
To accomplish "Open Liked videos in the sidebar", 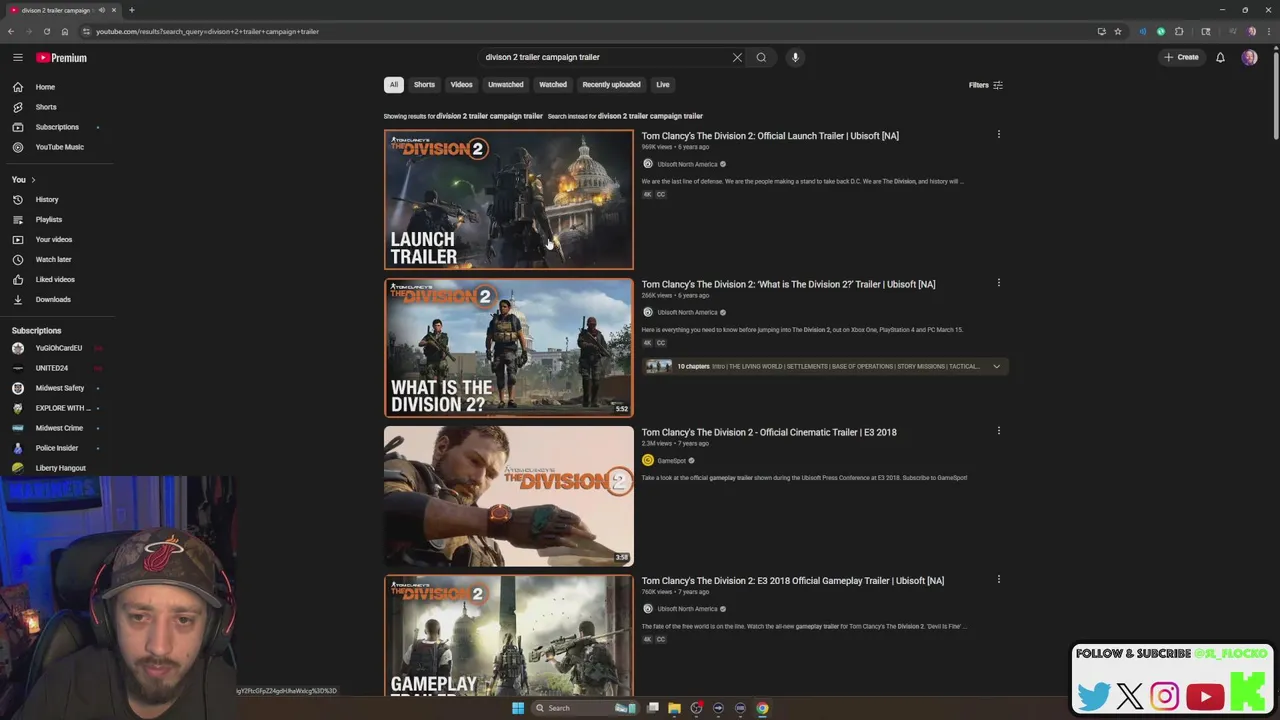I will (58, 280).
